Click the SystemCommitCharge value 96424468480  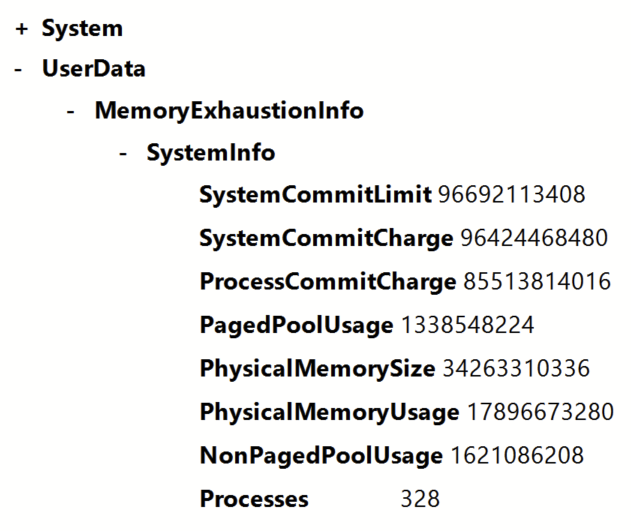[534, 238]
